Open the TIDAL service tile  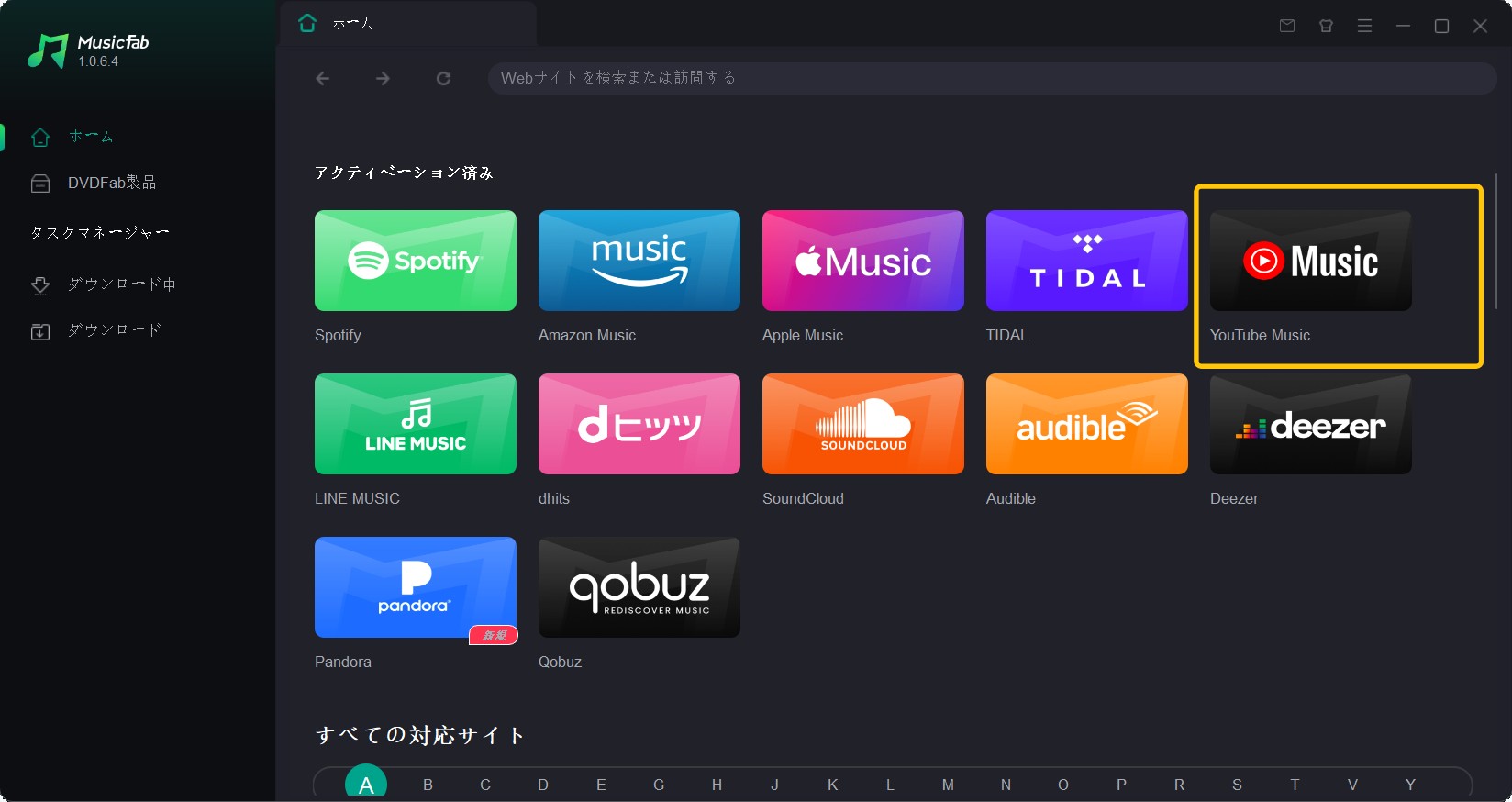[x=1086, y=261]
